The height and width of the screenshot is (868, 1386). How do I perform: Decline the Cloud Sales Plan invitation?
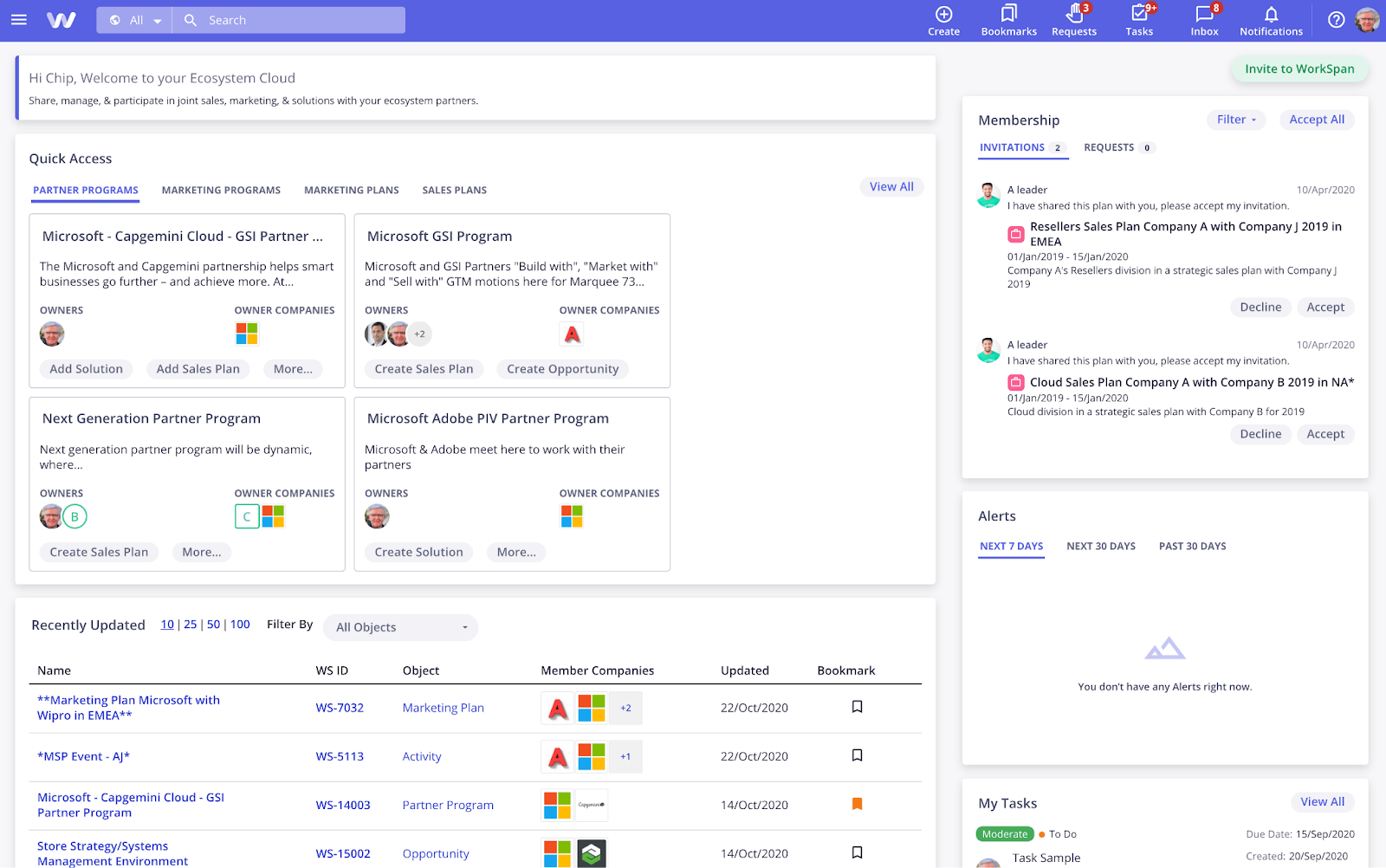pos(1260,434)
